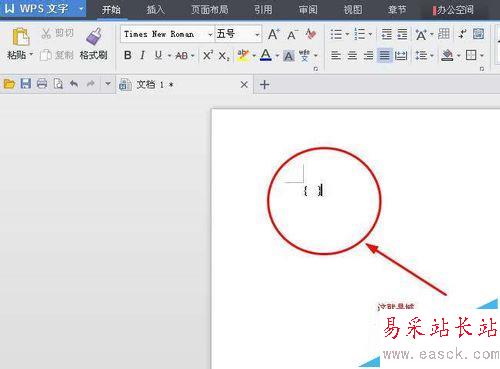Screen dimensions: 500x369
Task: Open the 视图 tab
Action: coord(353,9)
